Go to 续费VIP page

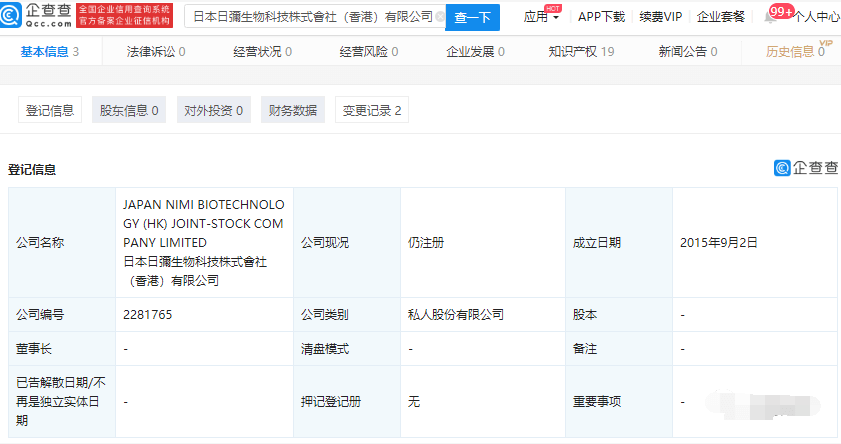coord(660,17)
